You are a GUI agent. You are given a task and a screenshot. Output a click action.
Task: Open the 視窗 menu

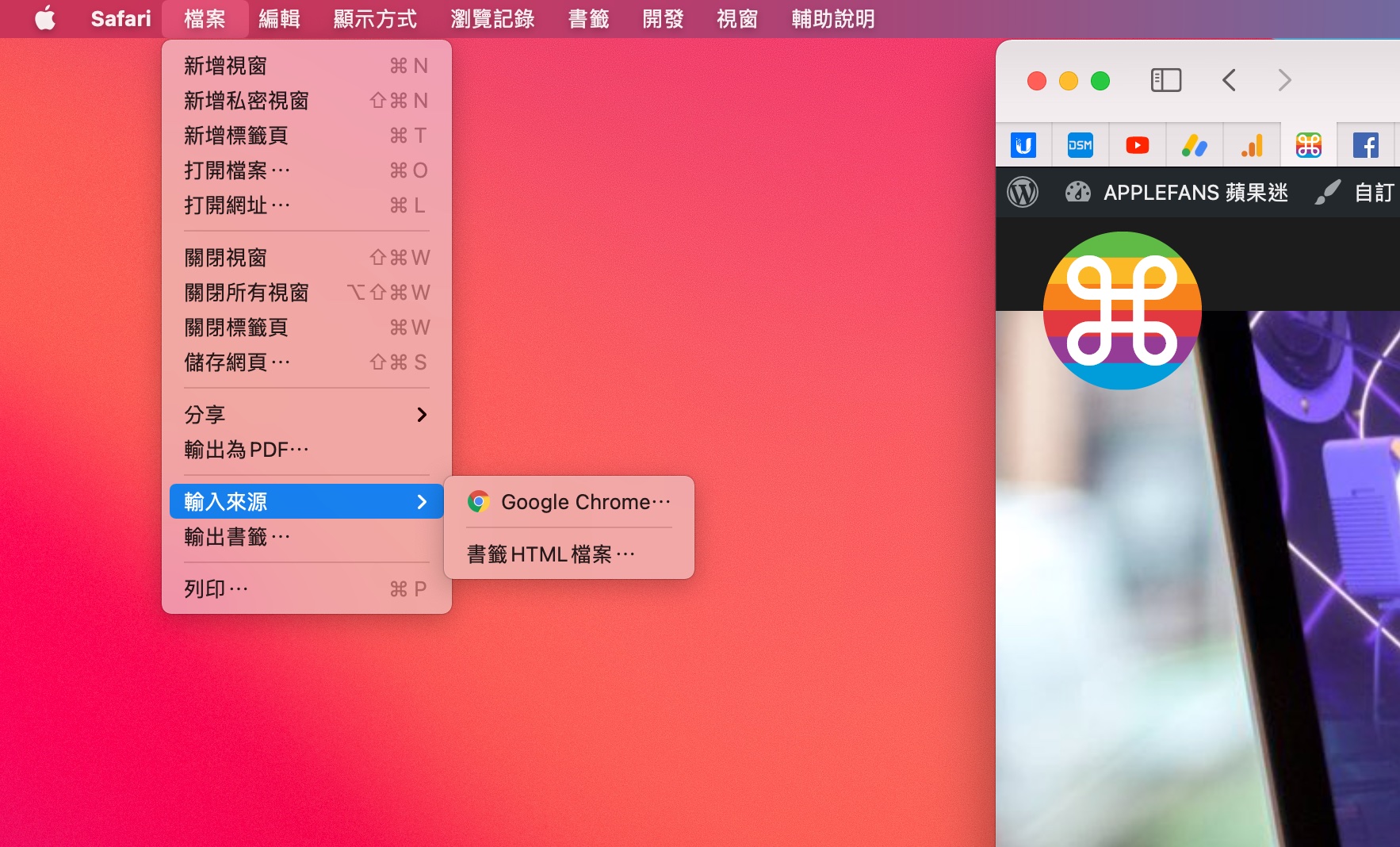pyautogui.click(x=737, y=18)
